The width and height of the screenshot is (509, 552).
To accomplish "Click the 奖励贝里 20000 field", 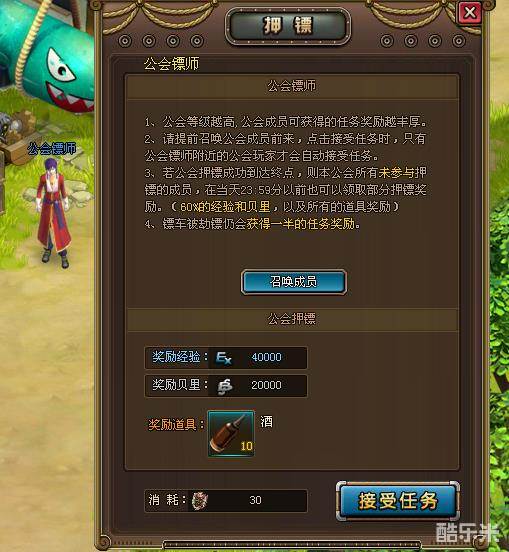I will (226, 385).
